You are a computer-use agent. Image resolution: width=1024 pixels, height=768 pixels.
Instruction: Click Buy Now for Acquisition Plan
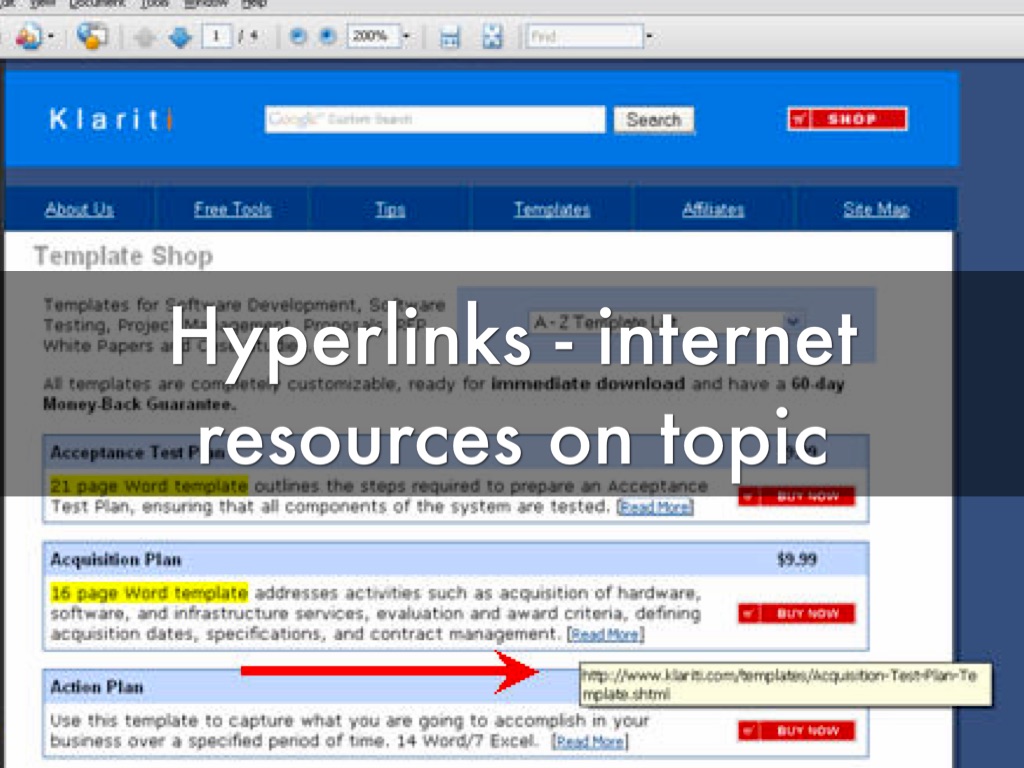coord(797,613)
